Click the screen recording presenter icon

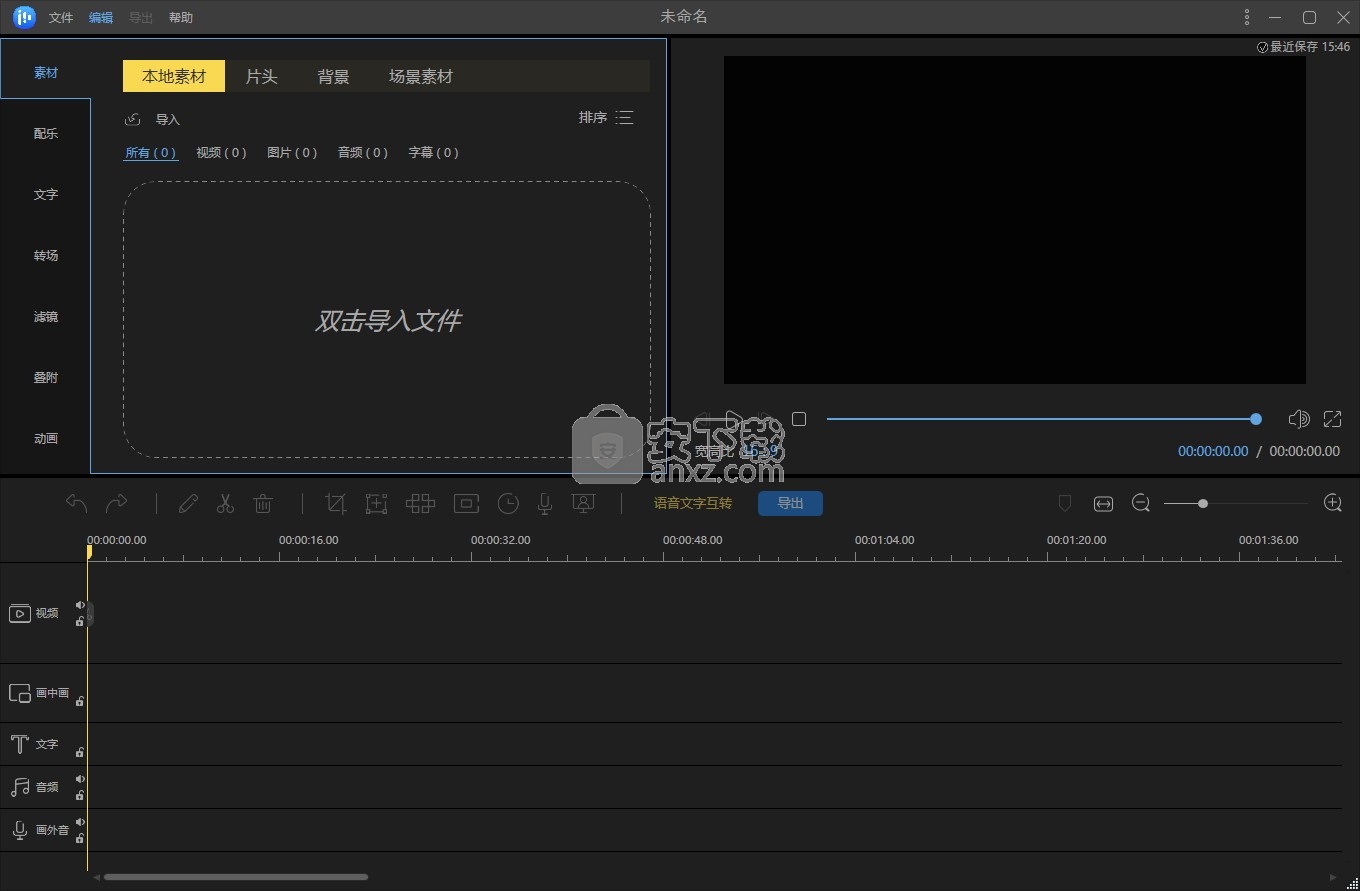[x=584, y=504]
